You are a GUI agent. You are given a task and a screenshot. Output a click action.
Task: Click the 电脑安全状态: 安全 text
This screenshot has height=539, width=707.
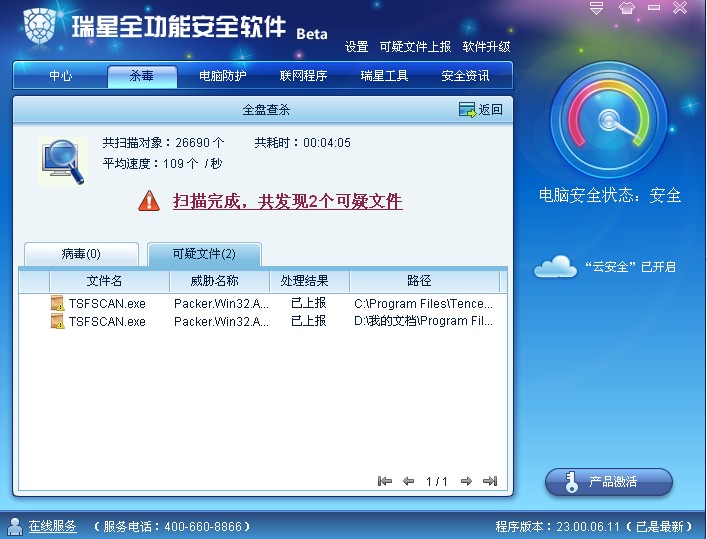[x=610, y=195]
